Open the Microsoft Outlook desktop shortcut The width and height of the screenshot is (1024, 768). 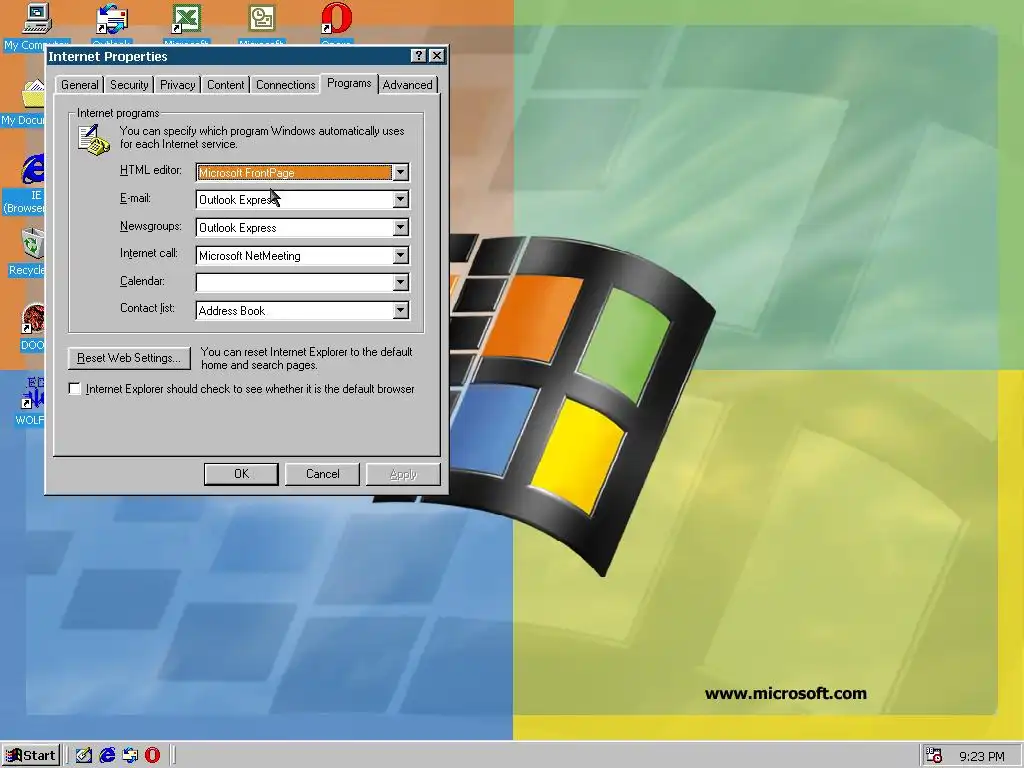click(x=261, y=20)
